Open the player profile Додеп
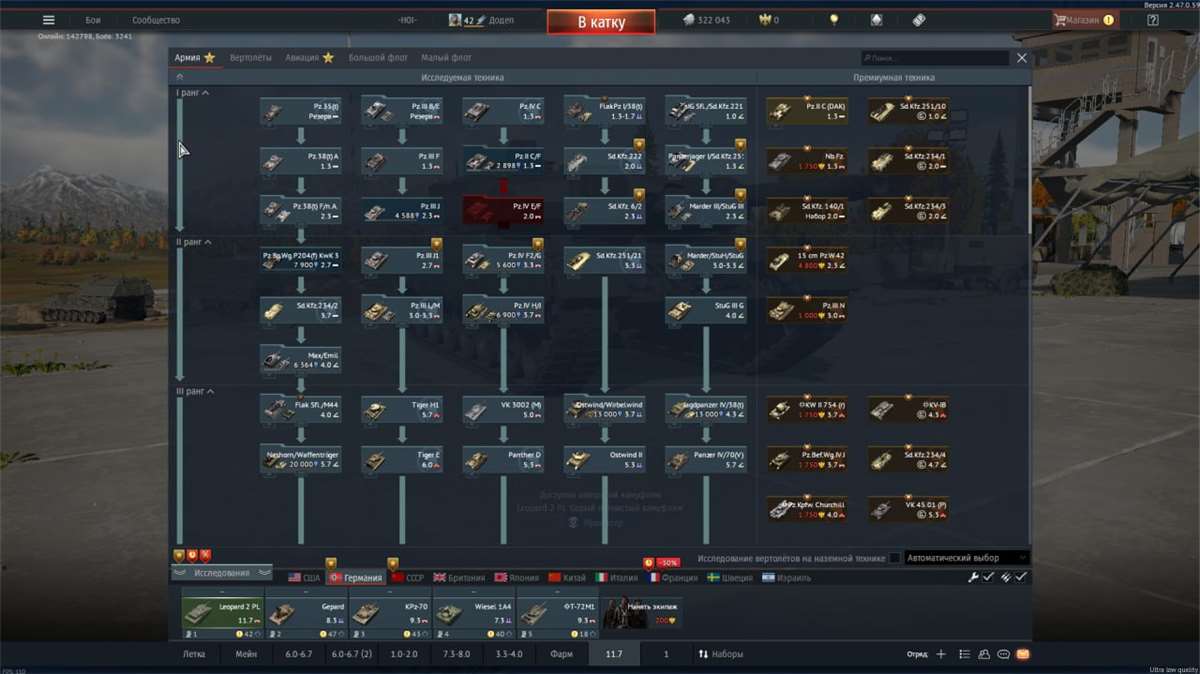Viewport: 1200px width, 674px height. click(x=481, y=20)
